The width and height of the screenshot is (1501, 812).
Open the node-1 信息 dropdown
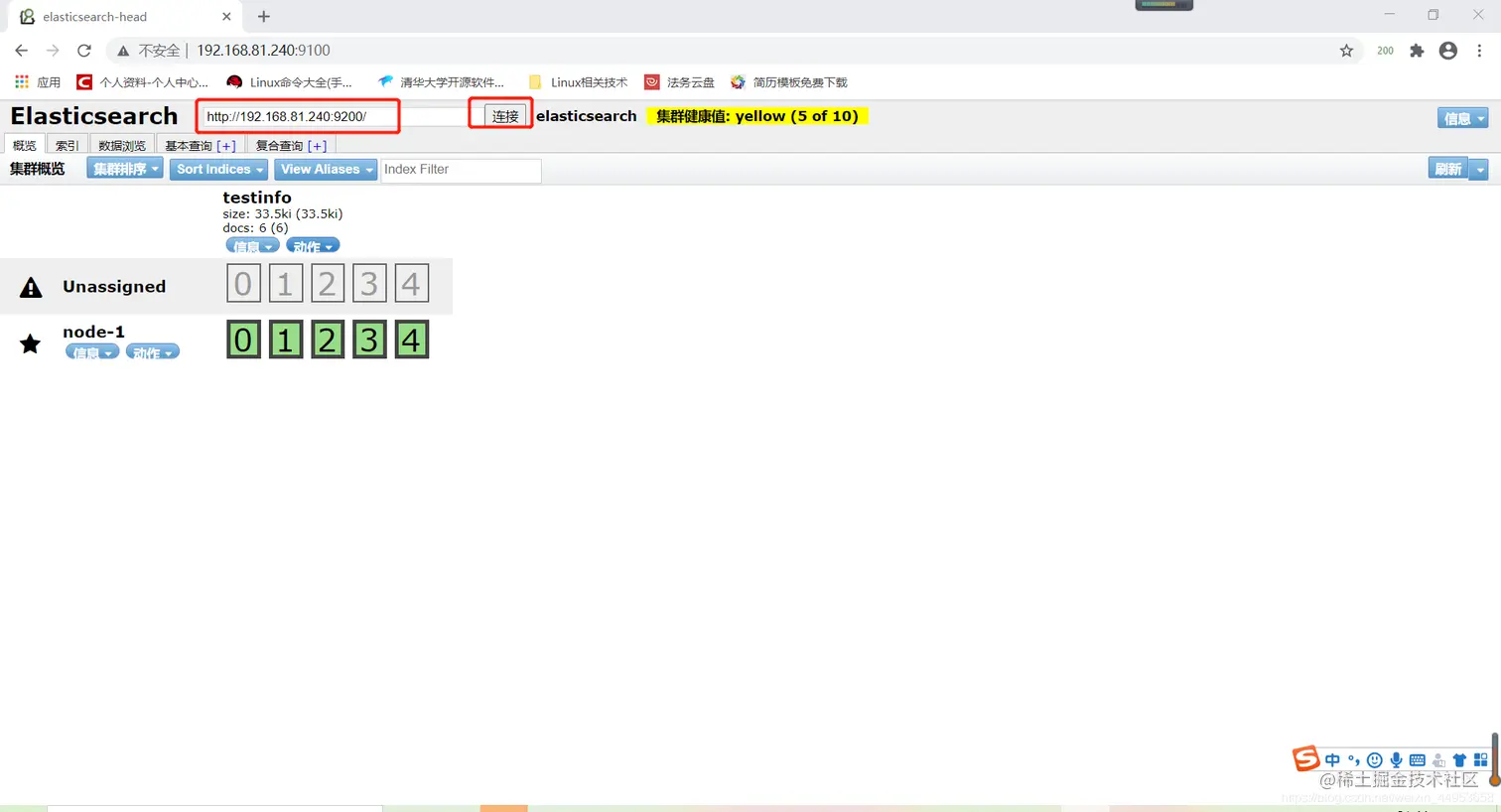pos(92,351)
